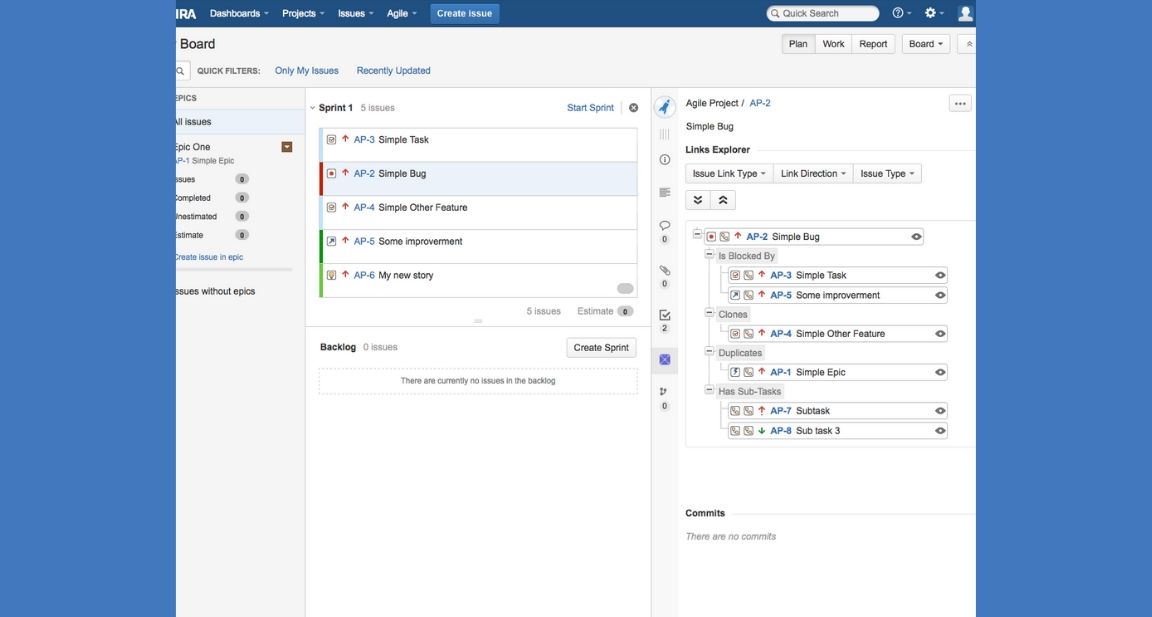Click the expand all double-chevron button
The width and height of the screenshot is (1152, 617).
coord(698,200)
